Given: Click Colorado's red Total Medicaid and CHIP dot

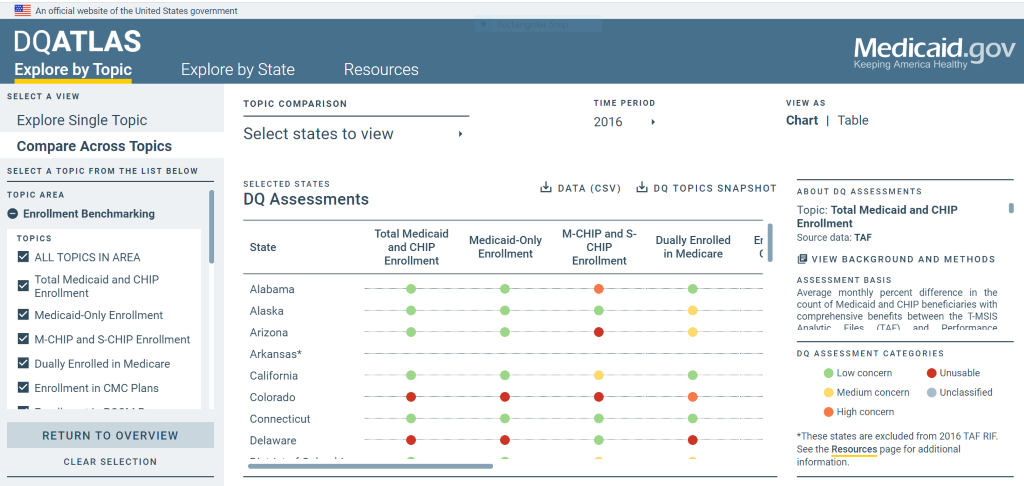Looking at the screenshot, I should (x=411, y=397).
